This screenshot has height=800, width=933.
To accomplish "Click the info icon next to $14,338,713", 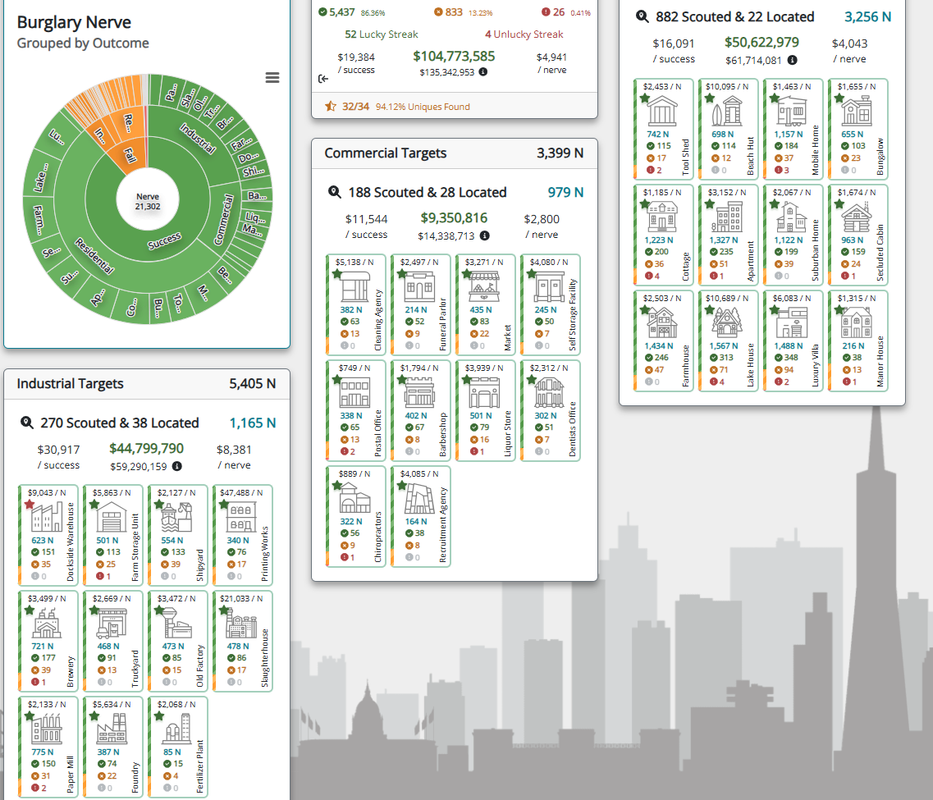I will (485, 236).
